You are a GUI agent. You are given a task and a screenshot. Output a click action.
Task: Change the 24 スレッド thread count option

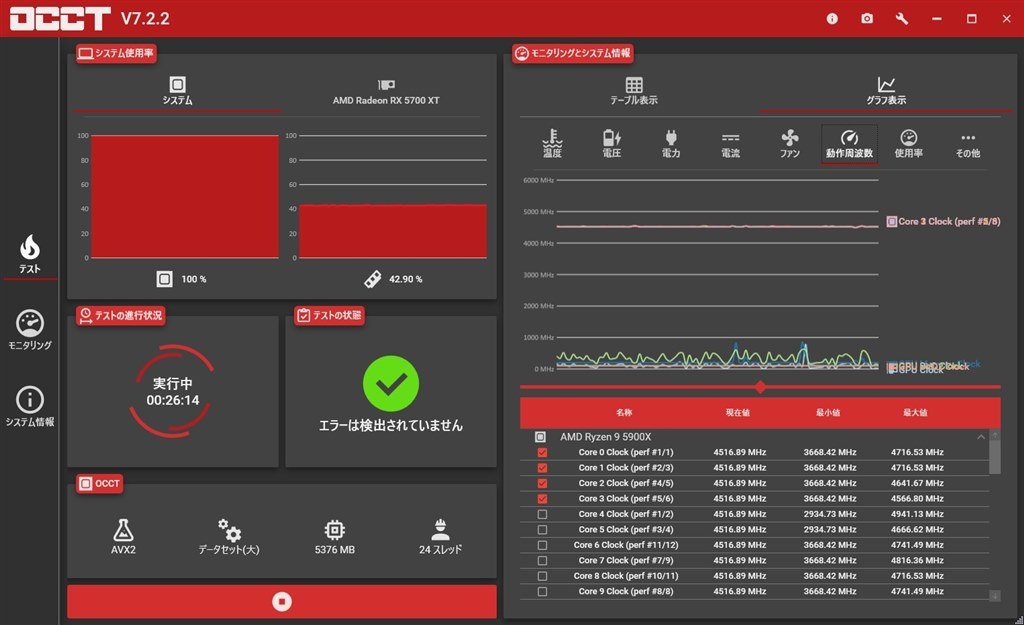(440, 537)
